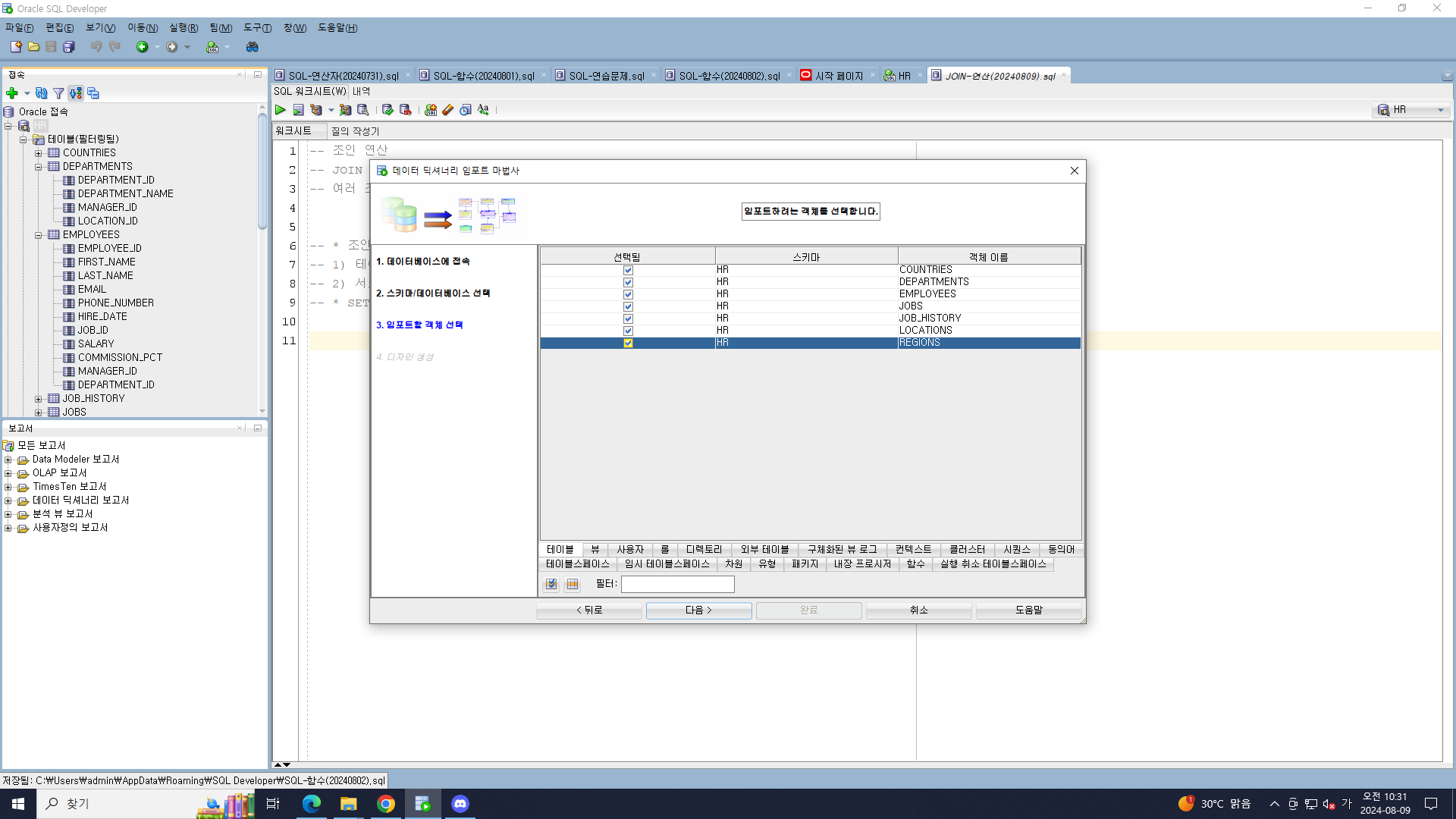The image size is (1456, 819).
Task: Click the green plus New Connection icon
Action: (x=12, y=93)
